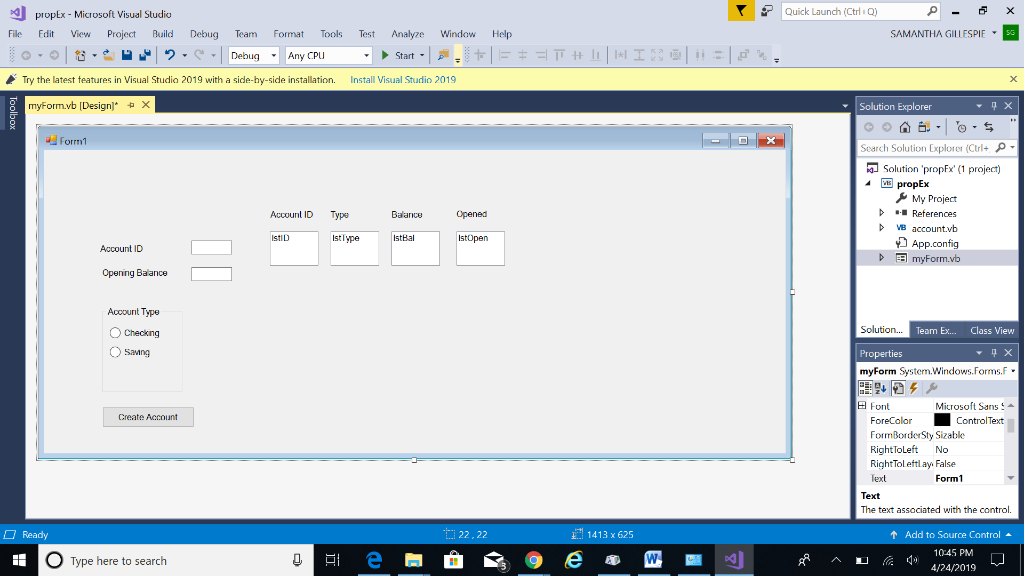Expand the account.vb node
Viewport: 1024px width, 576px height.
[882, 228]
